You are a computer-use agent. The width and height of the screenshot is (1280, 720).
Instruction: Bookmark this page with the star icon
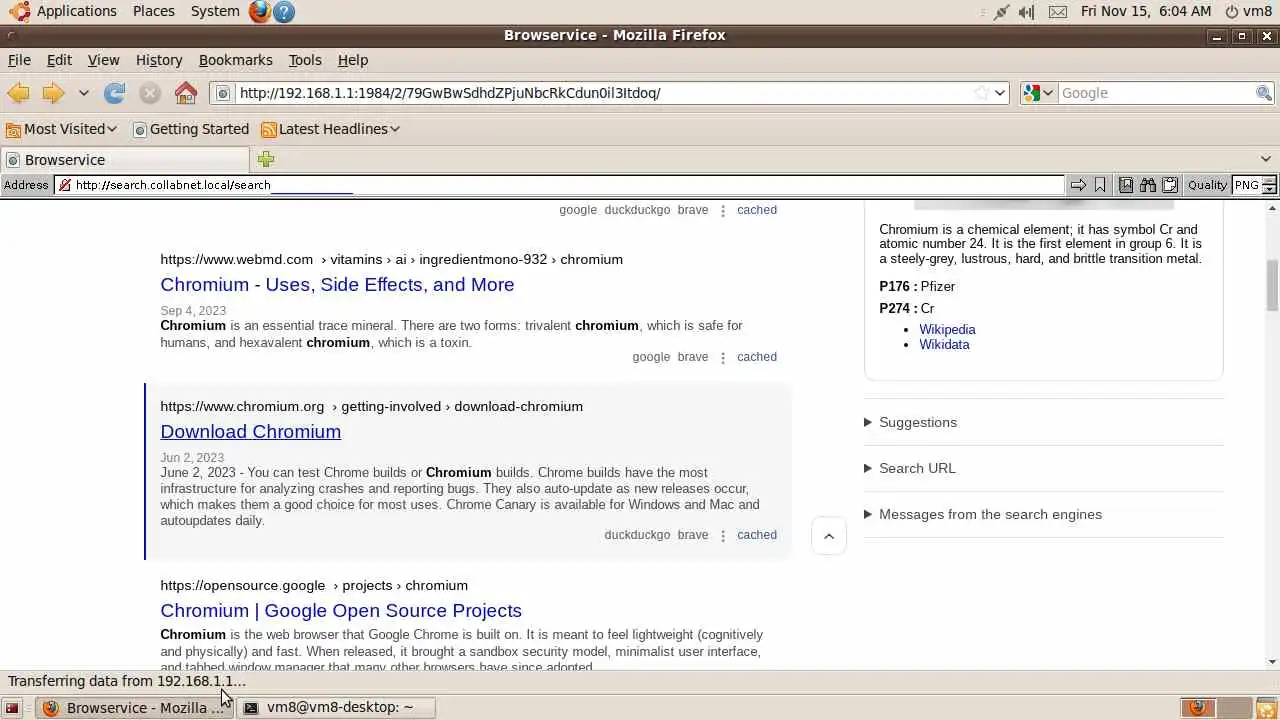[981, 93]
